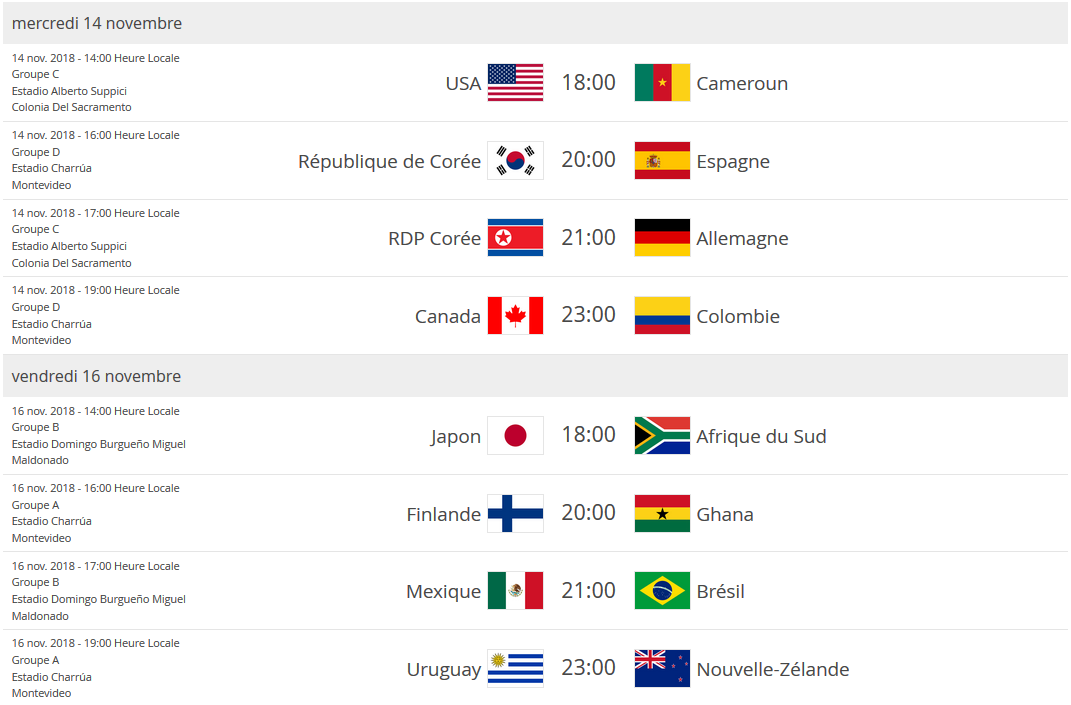This screenshot has width=1071, height=705.
Task: Click the Allemagne flag icon
Action: tap(662, 238)
